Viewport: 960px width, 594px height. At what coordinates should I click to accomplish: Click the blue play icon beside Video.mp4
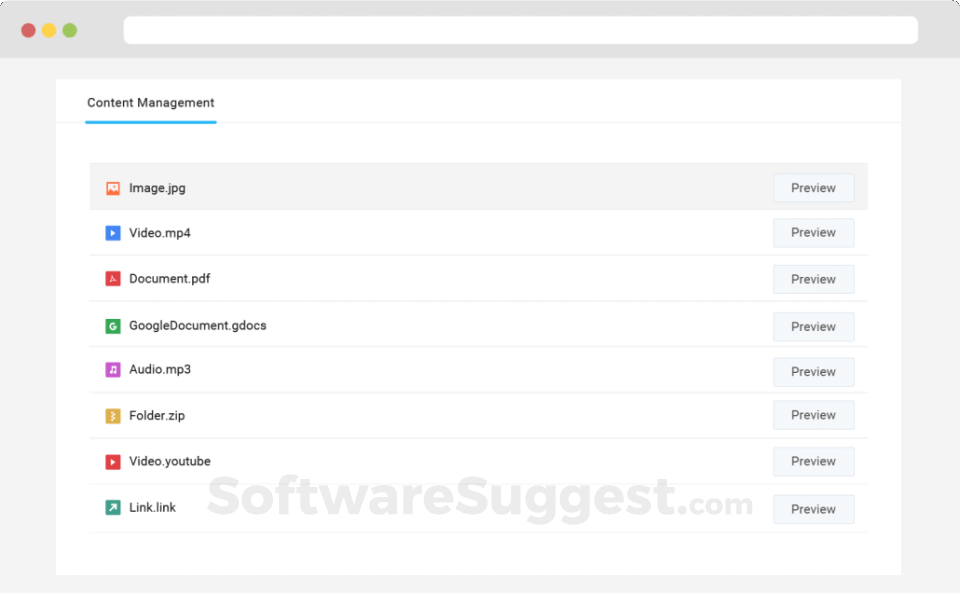pos(113,233)
